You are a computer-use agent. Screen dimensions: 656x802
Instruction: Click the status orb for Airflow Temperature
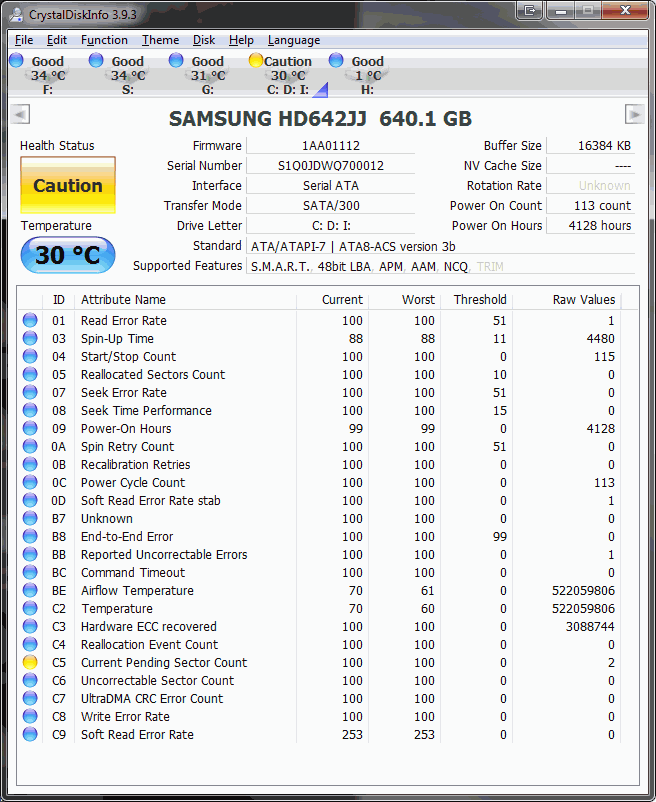pos(30,590)
